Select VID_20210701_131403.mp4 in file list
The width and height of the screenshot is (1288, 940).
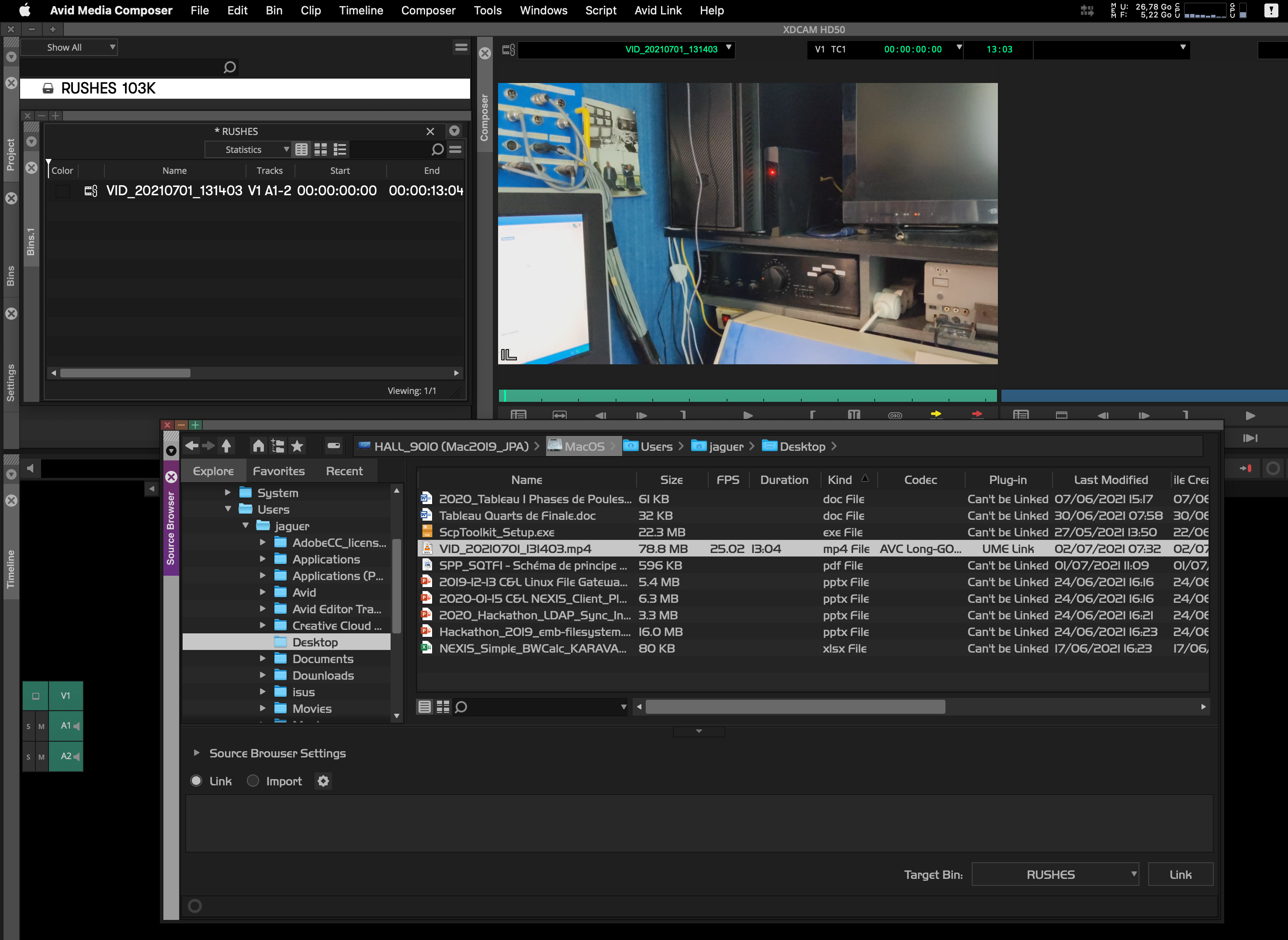[x=813, y=549]
